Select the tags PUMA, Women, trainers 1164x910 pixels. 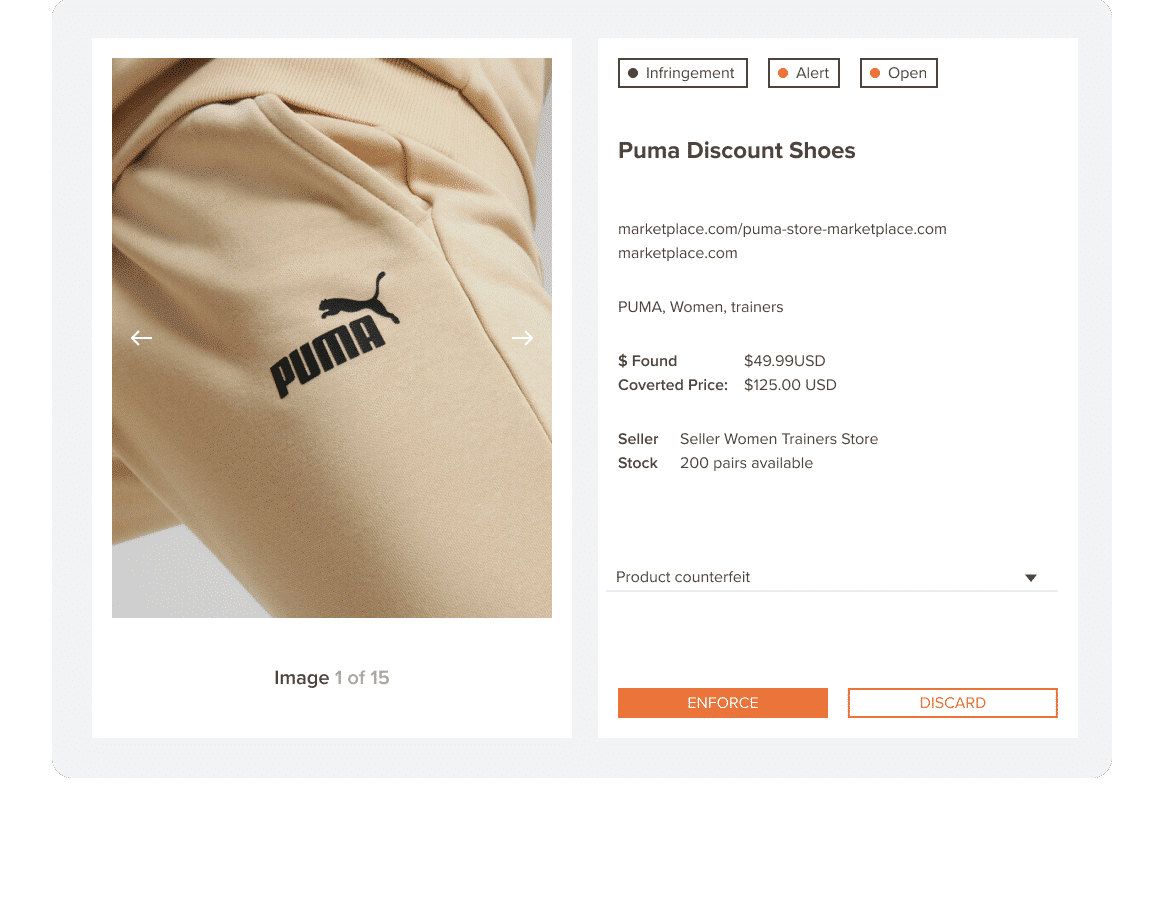tap(700, 307)
